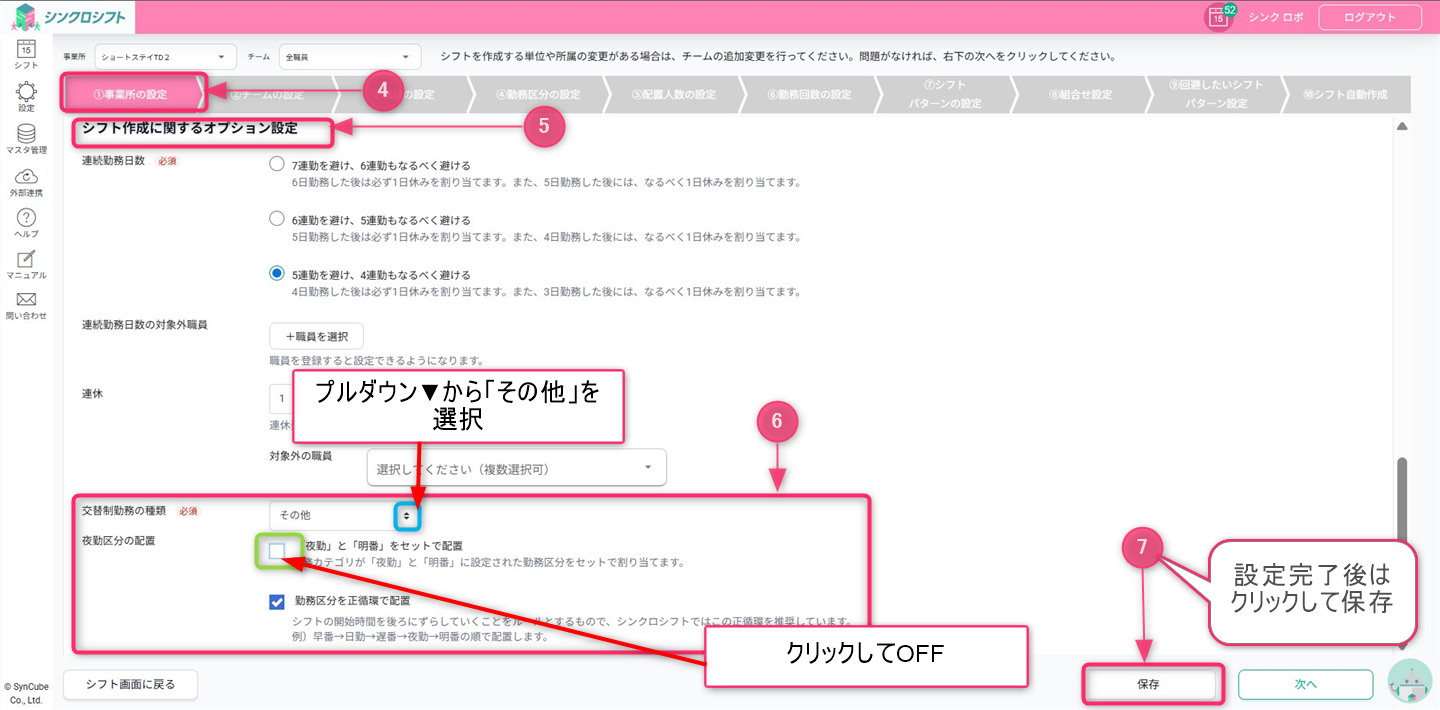Click the notification calendar icon with badge 52
Viewport: 1440px width, 710px height.
[x=1218, y=17]
